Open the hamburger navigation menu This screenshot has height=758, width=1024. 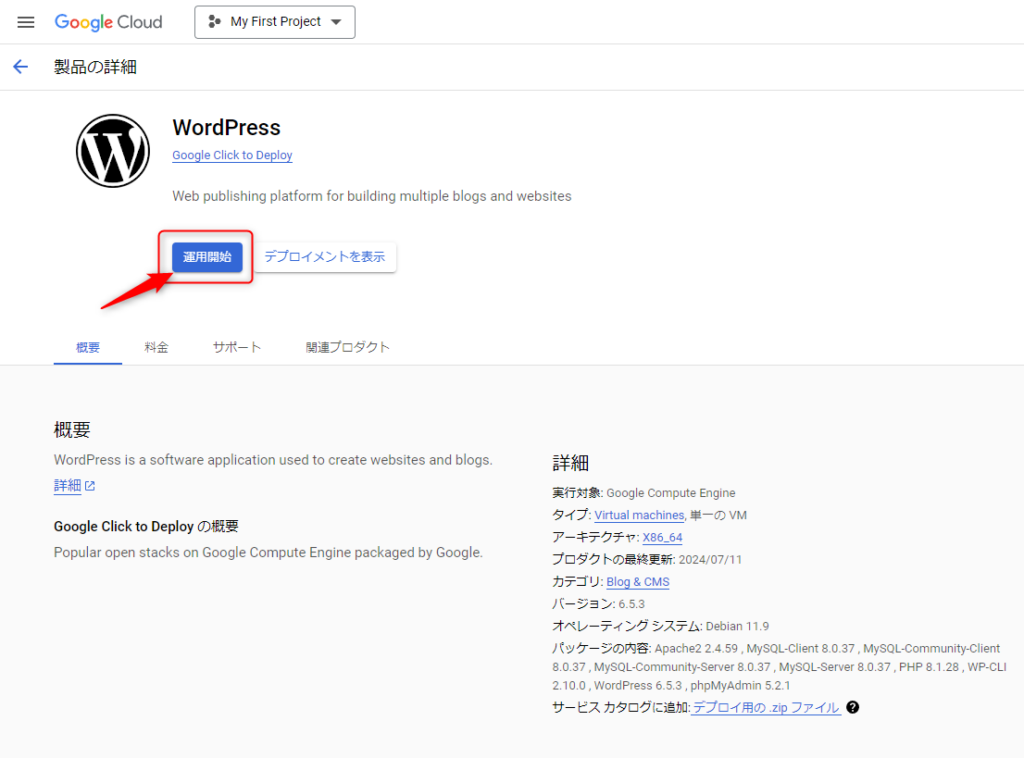click(26, 22)
